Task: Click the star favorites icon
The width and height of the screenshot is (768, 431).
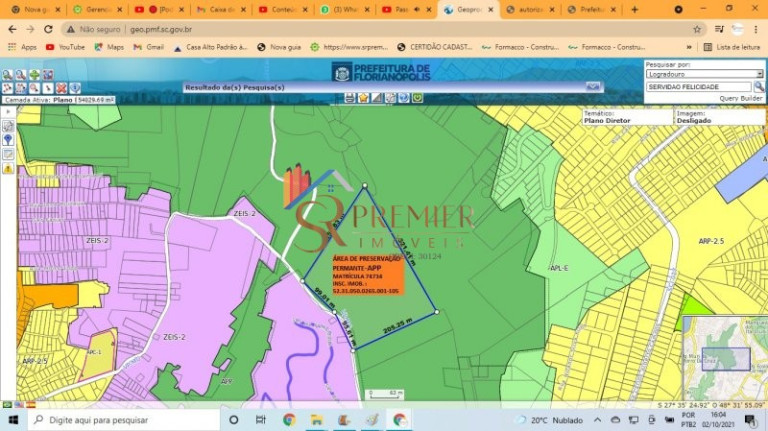Action: [363, 98]
